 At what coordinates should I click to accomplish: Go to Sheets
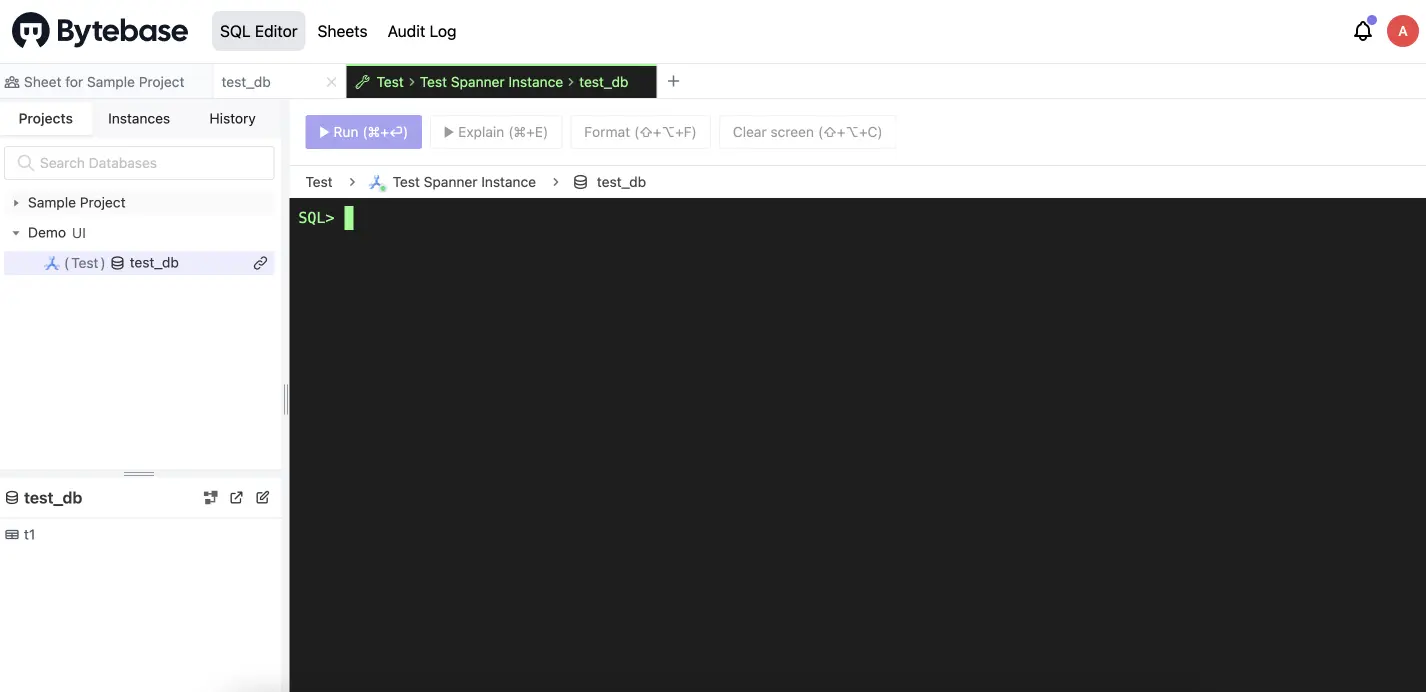click(x=343, y=31)
